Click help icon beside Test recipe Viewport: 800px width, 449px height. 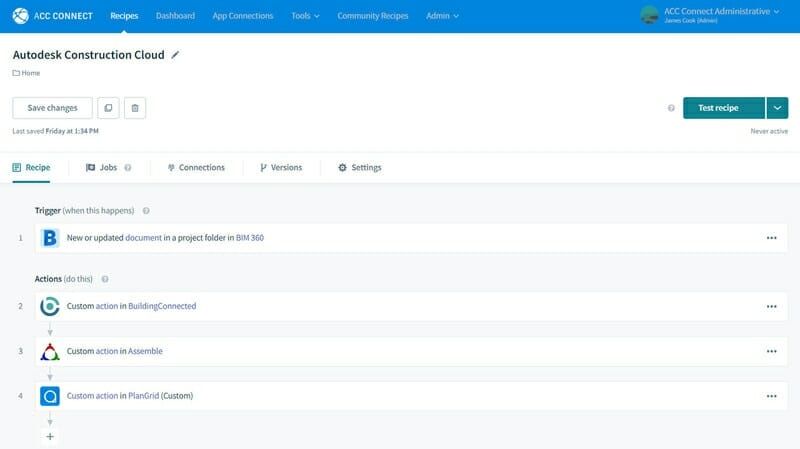(x=671, y=108)
